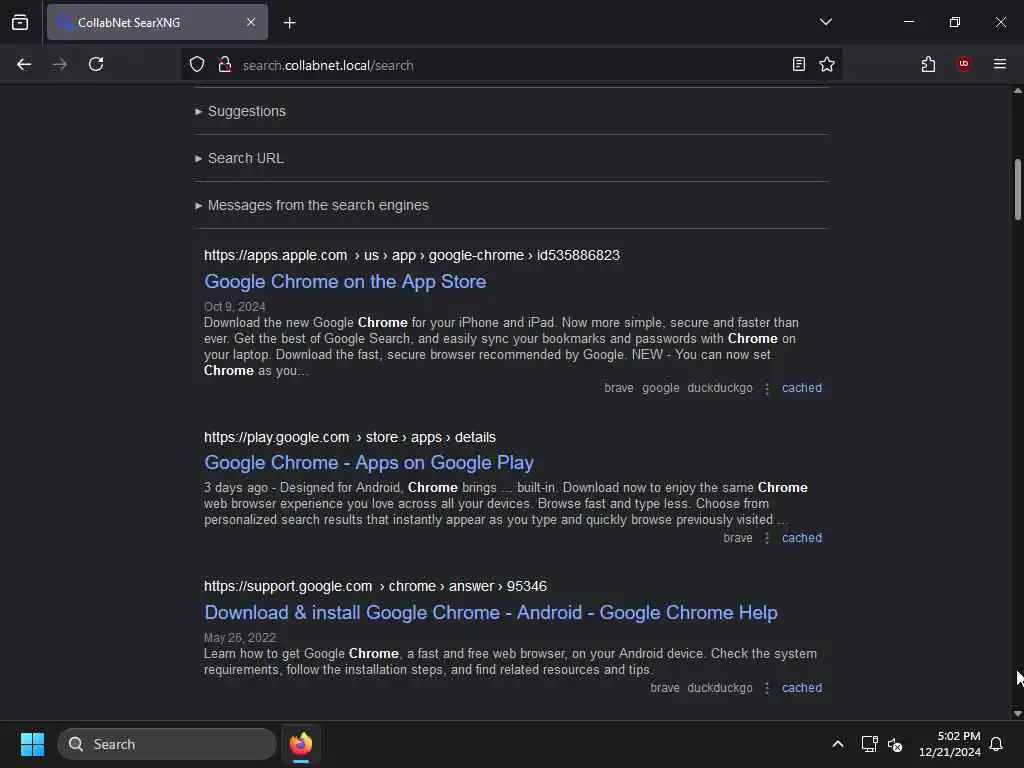Open Google Chrome - Apps on Google Play result
Screen dimensions: 1024x768
[x=369, y=462]
